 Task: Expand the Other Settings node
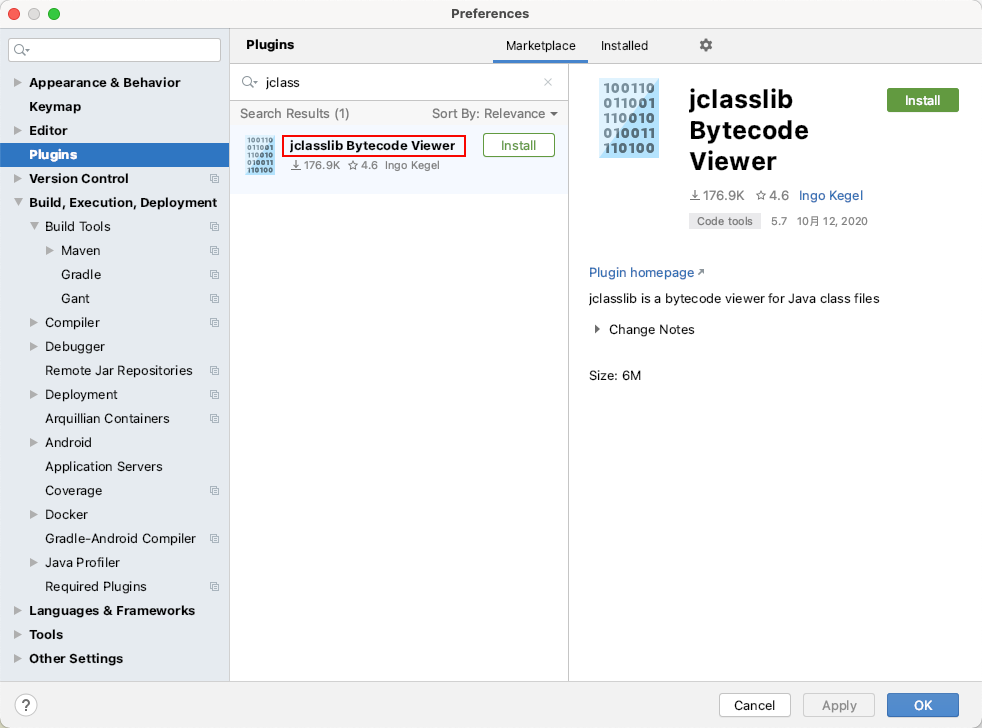[18, 658]
